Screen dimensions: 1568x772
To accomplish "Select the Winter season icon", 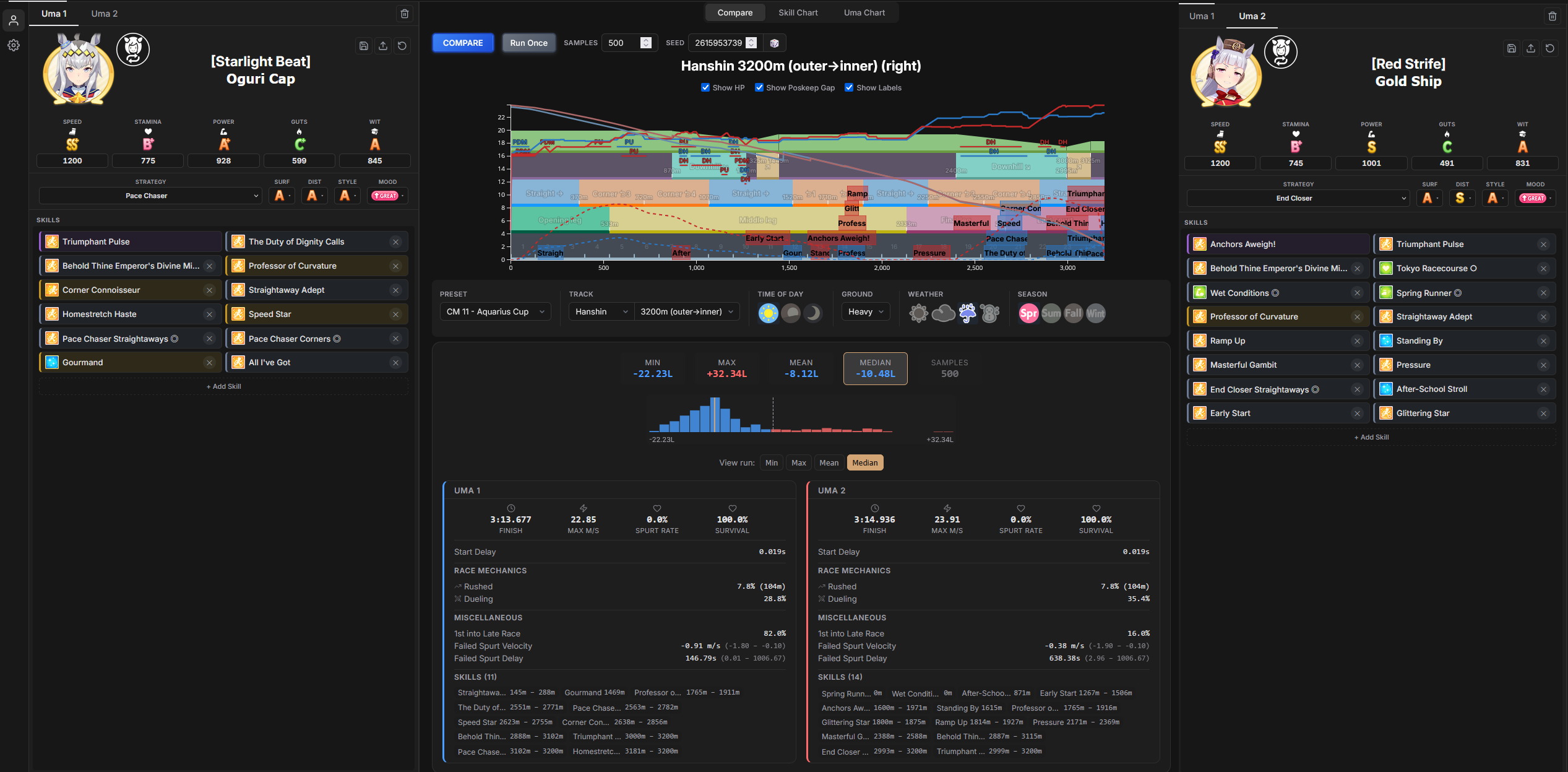I will 1095,313.
